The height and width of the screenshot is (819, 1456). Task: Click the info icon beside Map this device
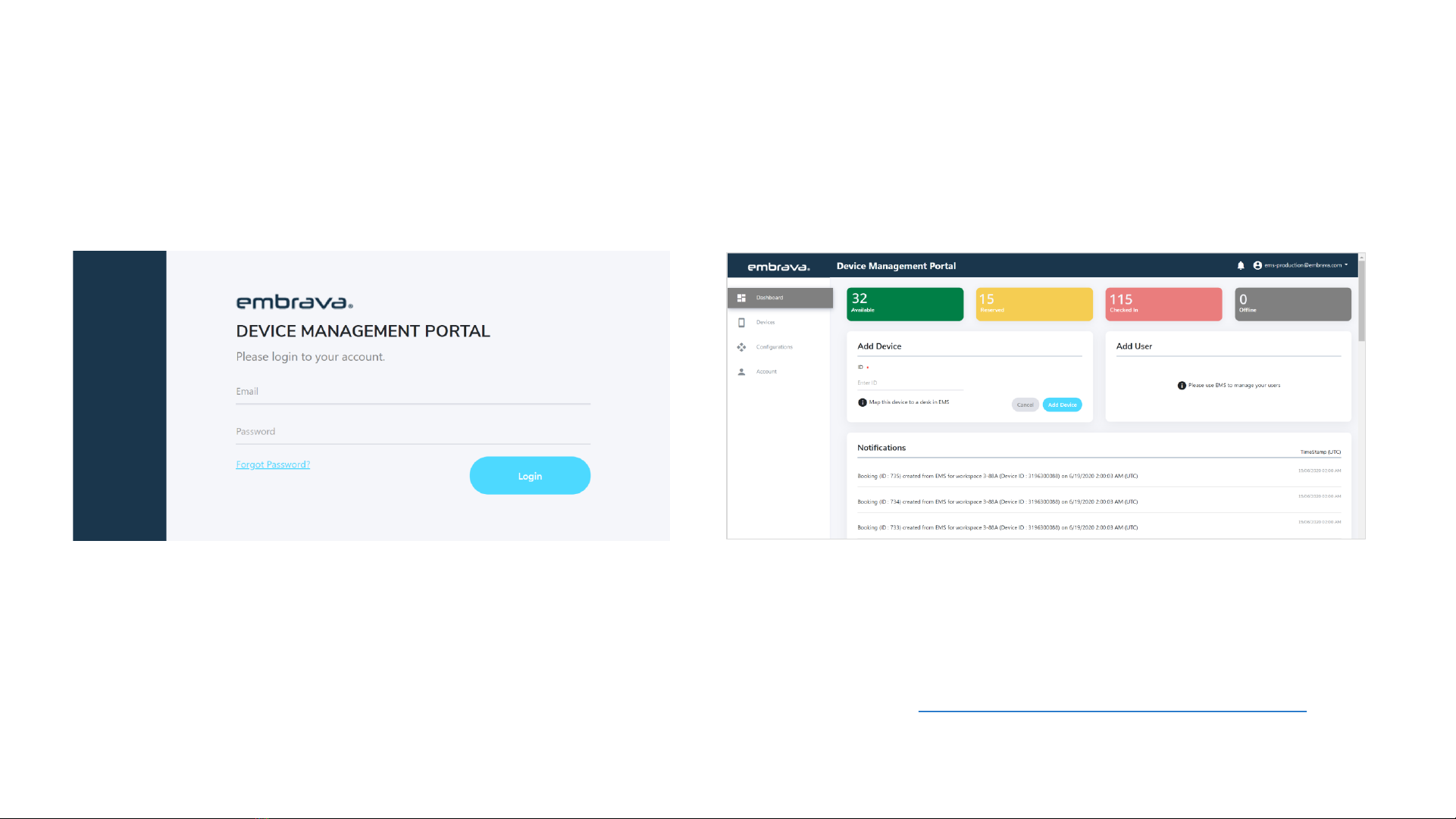863,402
